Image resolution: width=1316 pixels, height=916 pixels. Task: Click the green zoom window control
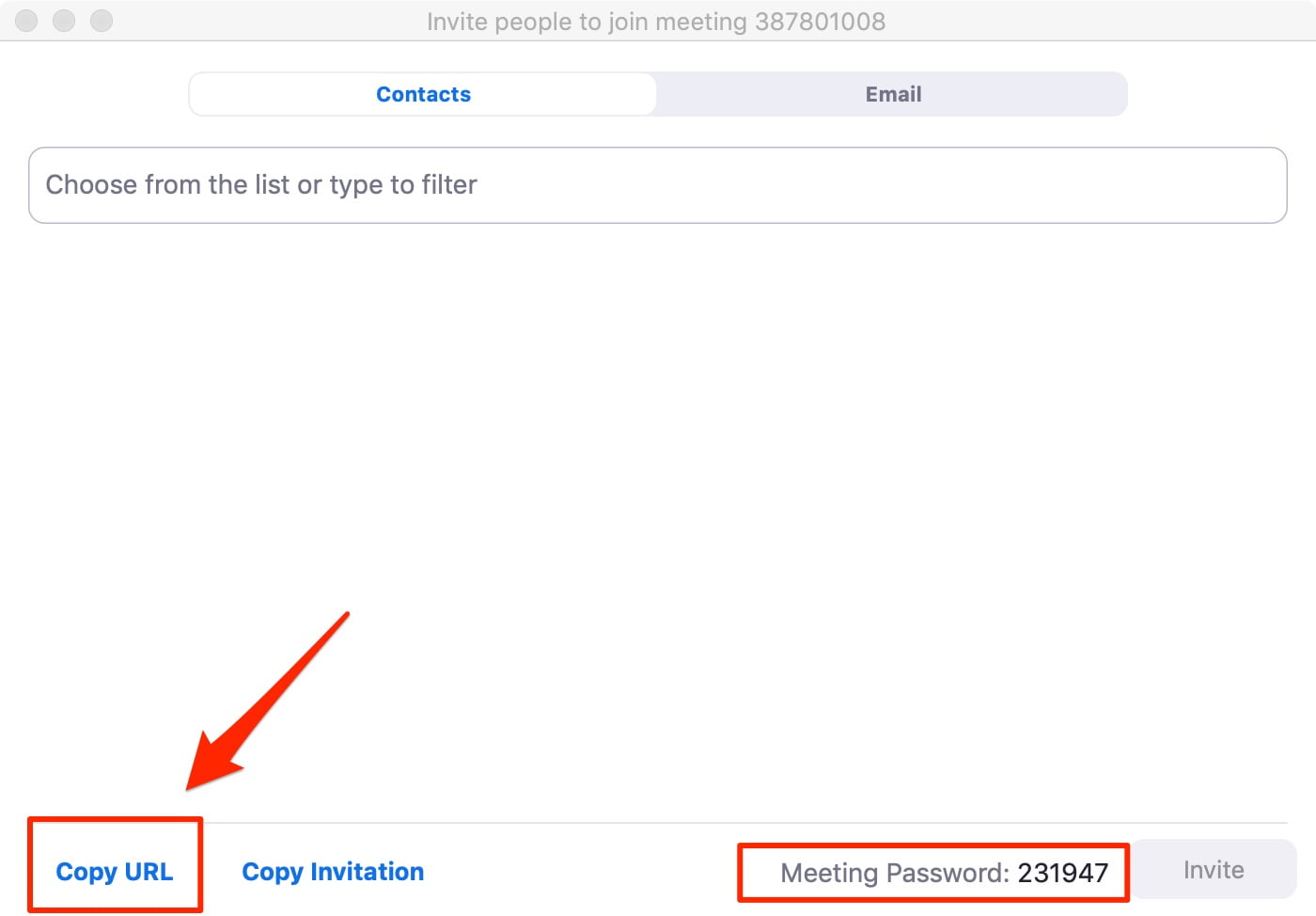pyautogui.click(x=101, y=20)
